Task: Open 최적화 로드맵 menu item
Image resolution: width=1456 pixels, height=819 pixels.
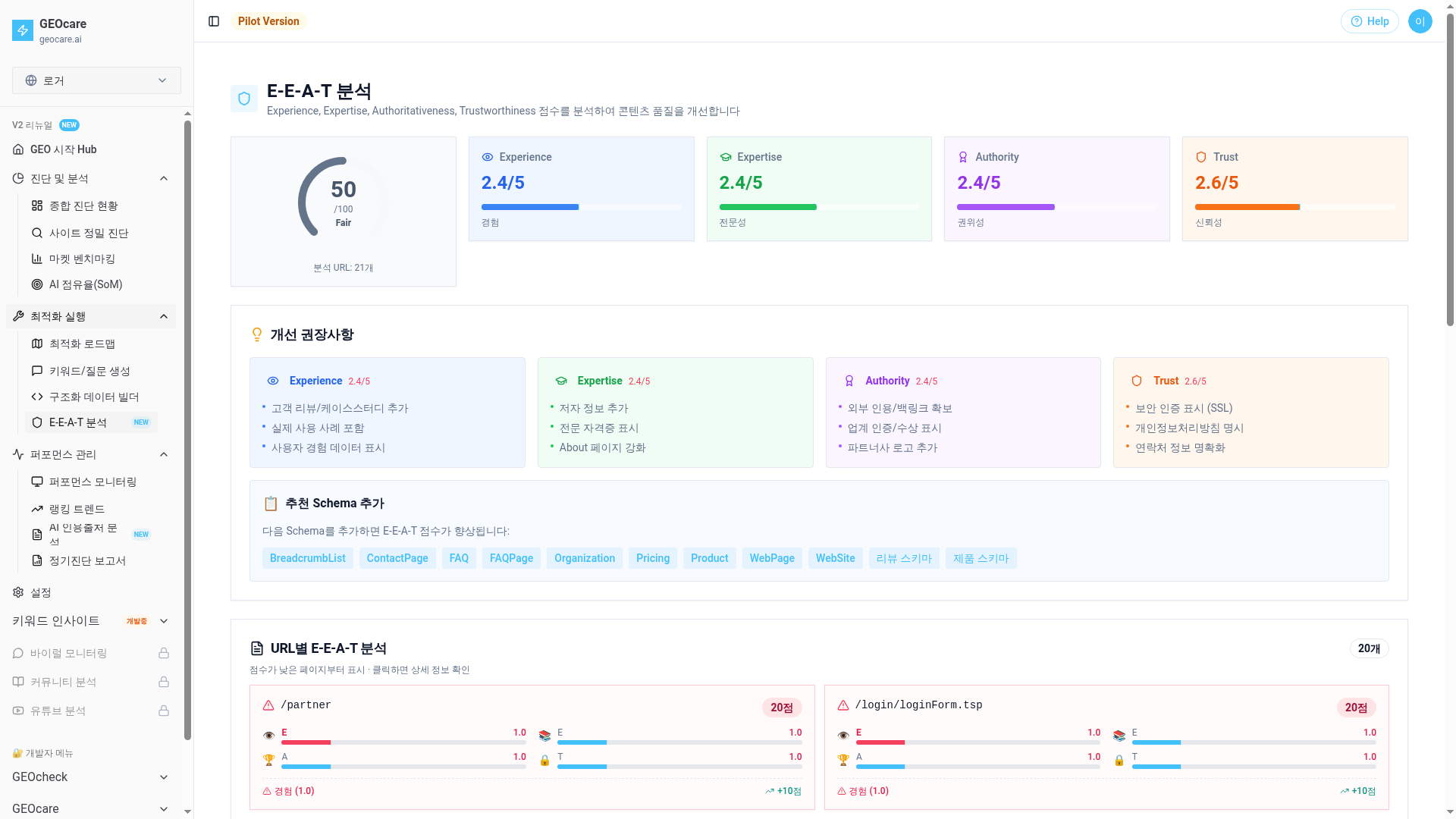Action: [x=82, y=344]
